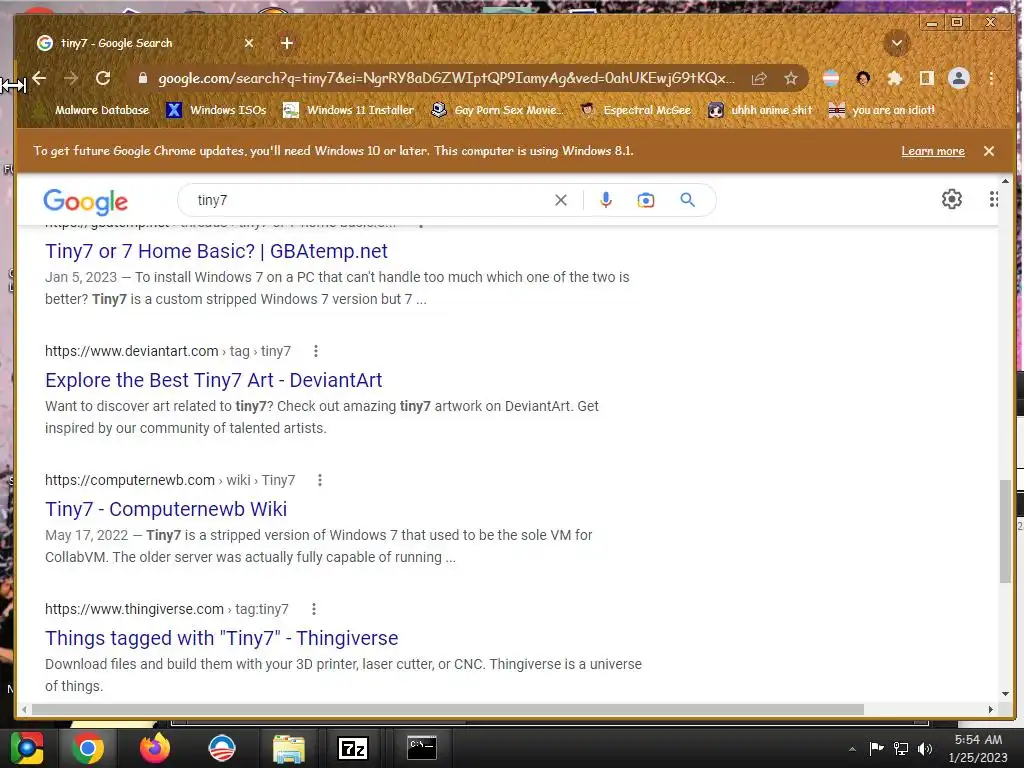The image size is (1024, 768).
Task: Click the Google logo to go home
Action: (86, 202)
